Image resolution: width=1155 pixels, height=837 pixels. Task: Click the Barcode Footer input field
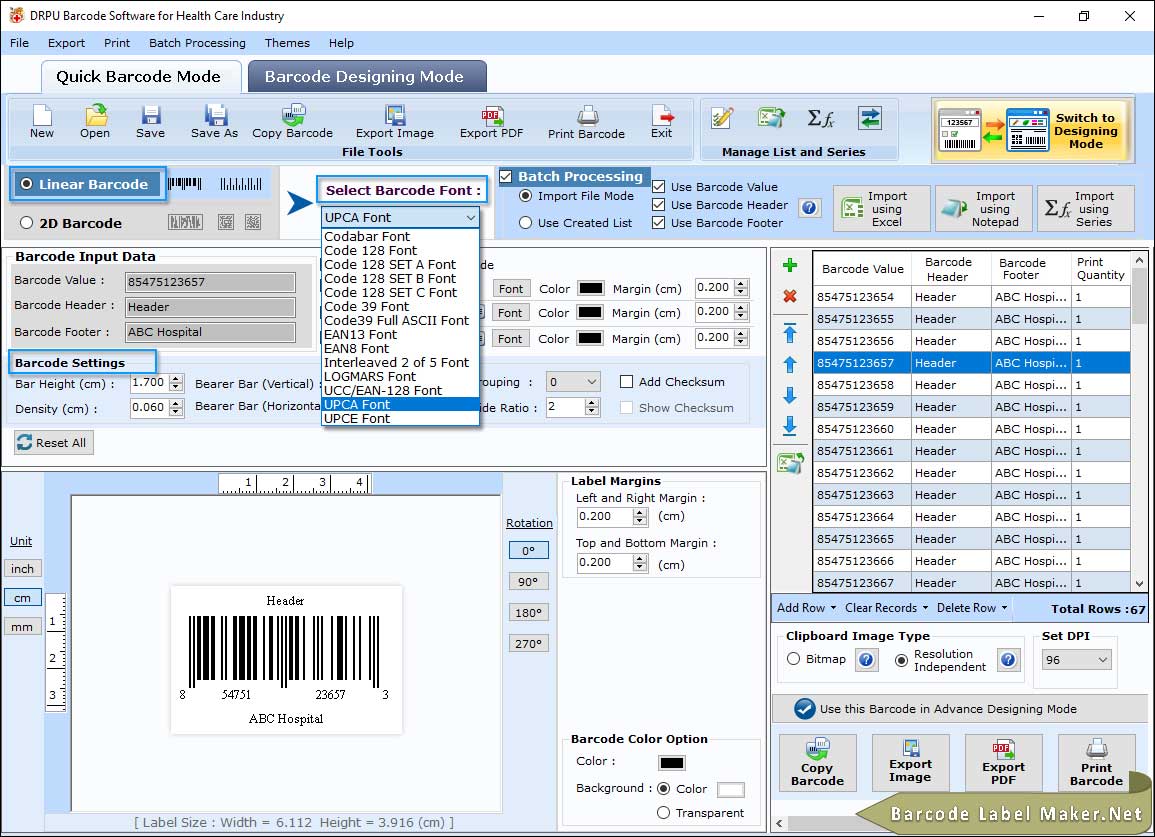(x=210, y=332)
